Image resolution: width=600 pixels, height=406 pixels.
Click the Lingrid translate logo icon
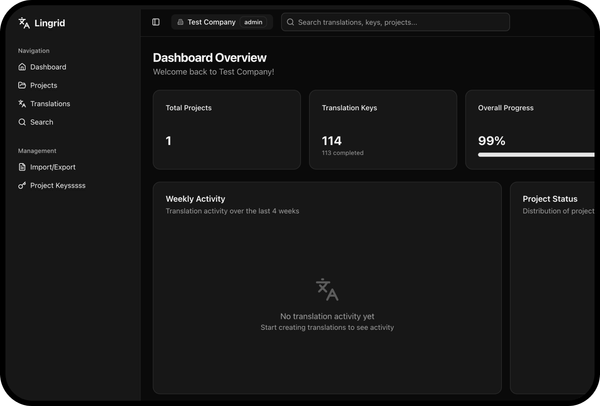[24, 23]
